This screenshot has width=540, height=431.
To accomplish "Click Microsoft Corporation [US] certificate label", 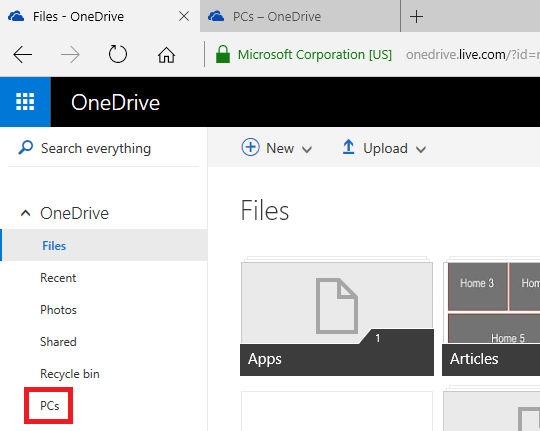I will coord(315,54).
